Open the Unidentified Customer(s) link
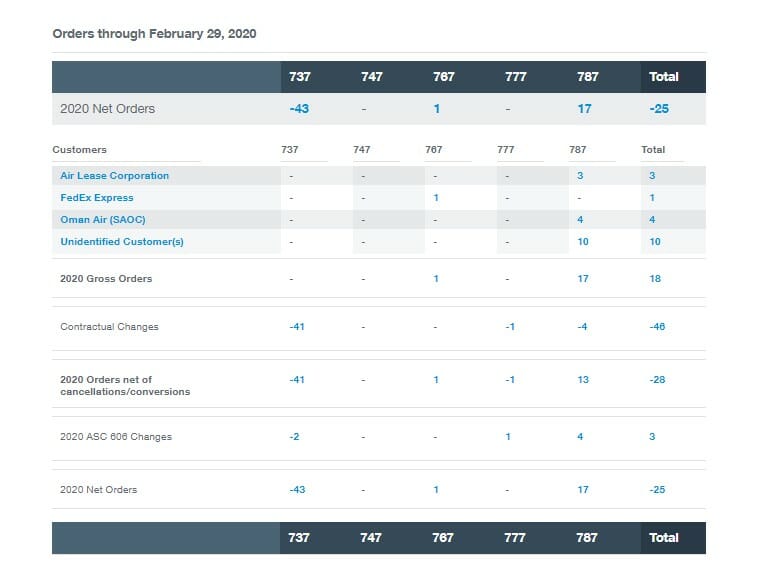This screenshot has width=758, height=568. pyautogui.click(x=122, y=242)
